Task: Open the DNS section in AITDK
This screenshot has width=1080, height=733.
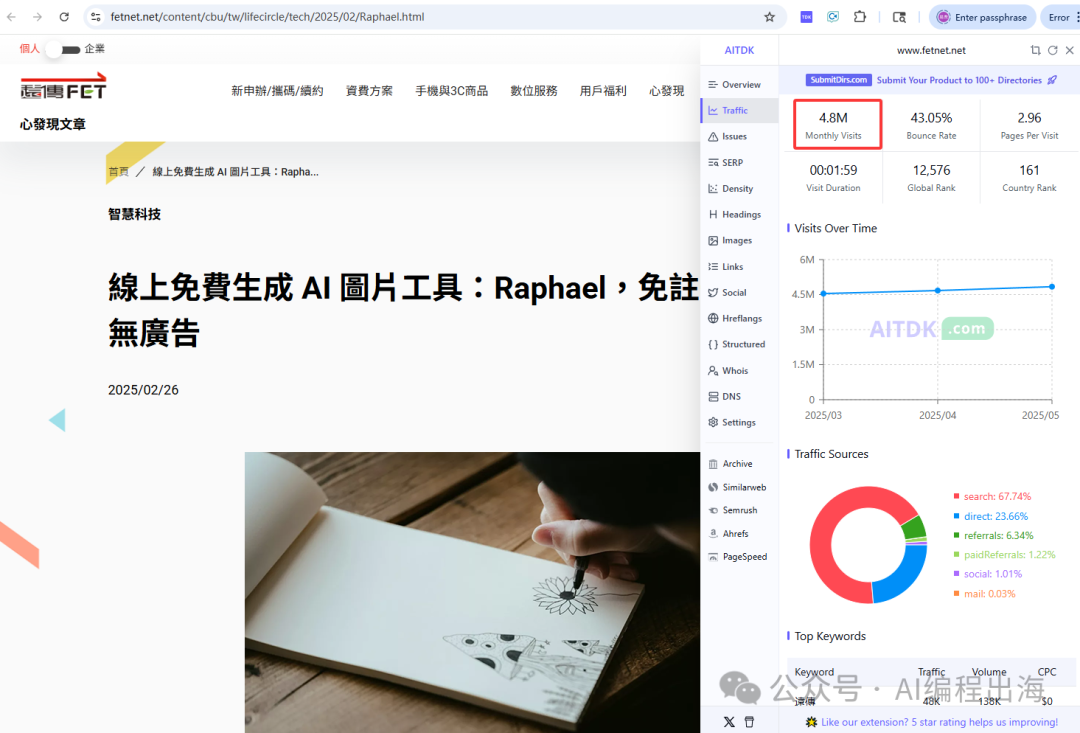Action: pyautogui.click(x=739, y=397)
